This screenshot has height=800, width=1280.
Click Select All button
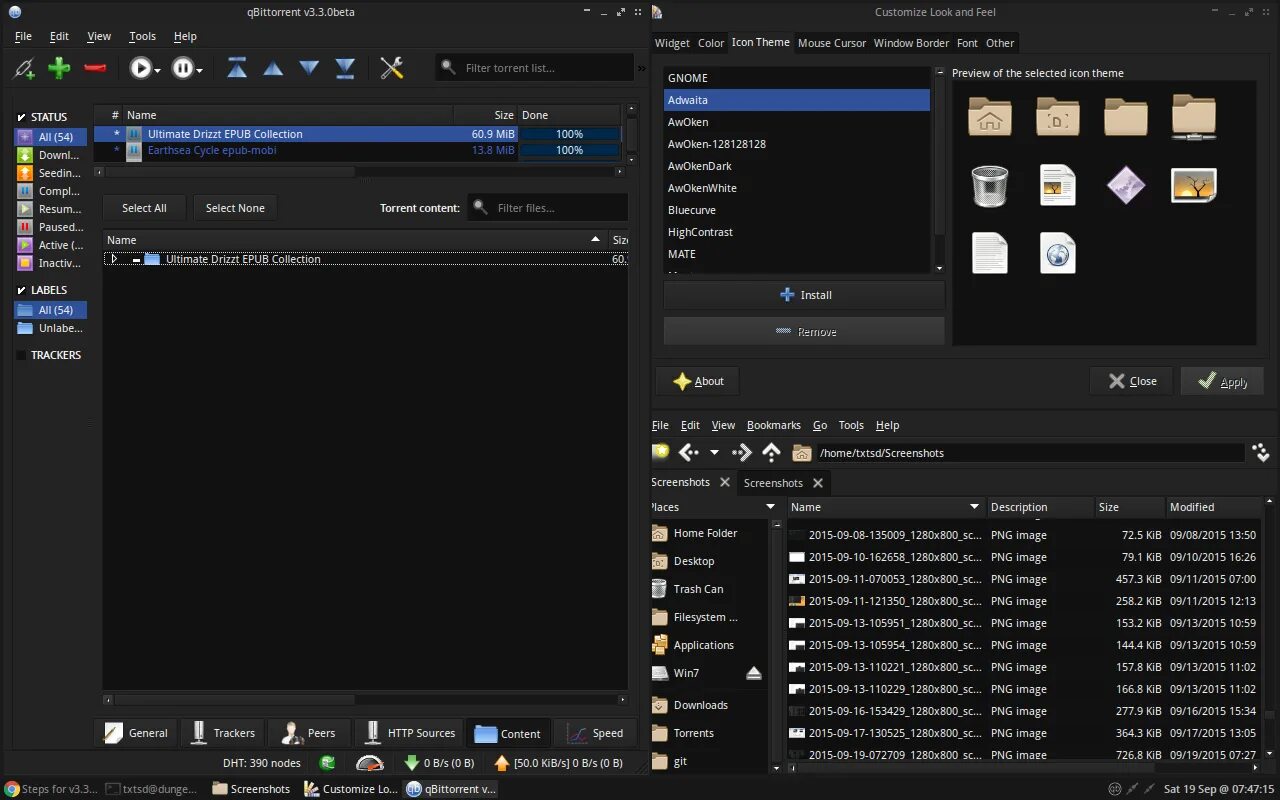144,208
